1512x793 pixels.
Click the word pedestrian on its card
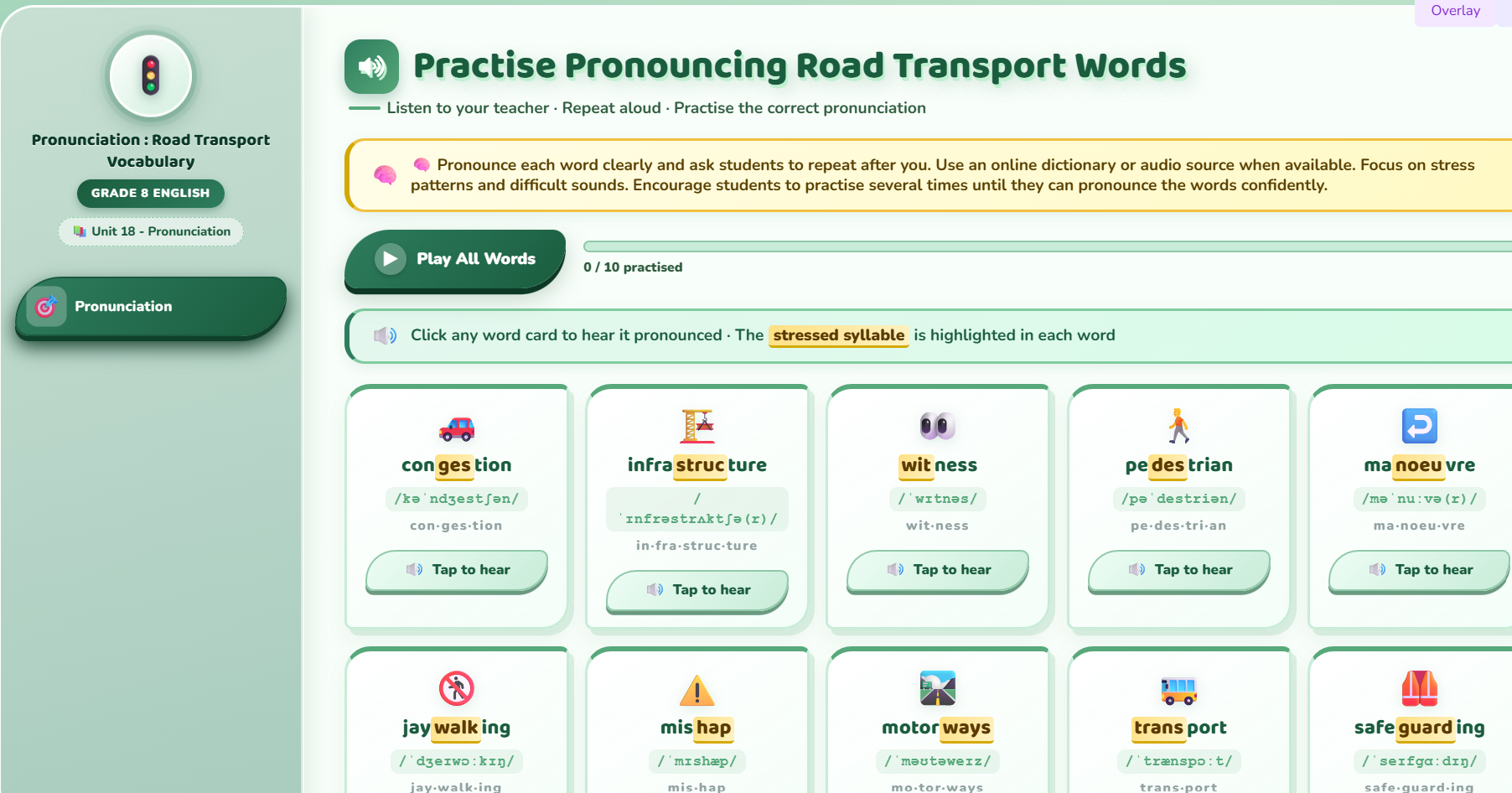click(1178, 465)
